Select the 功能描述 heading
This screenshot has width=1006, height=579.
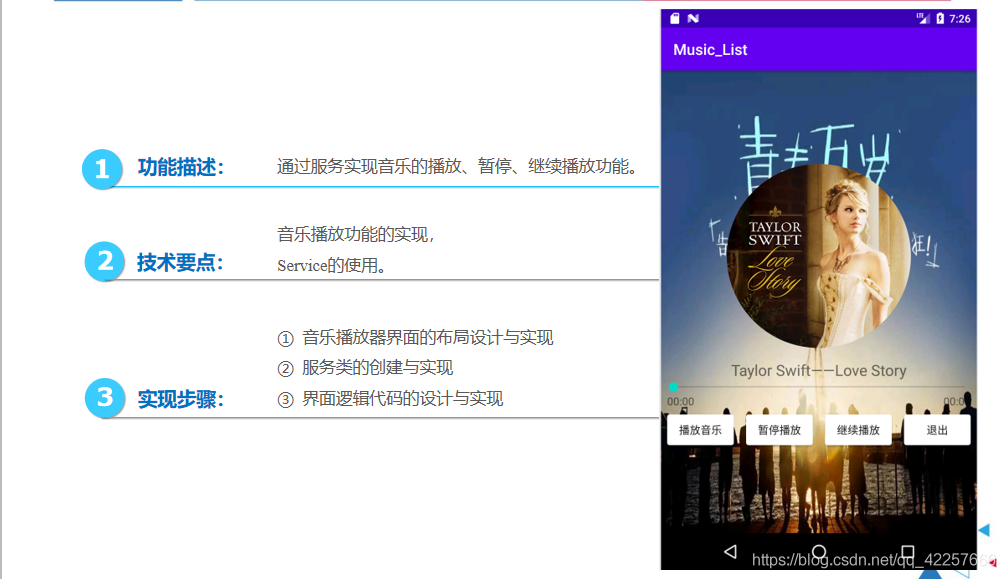180,168
